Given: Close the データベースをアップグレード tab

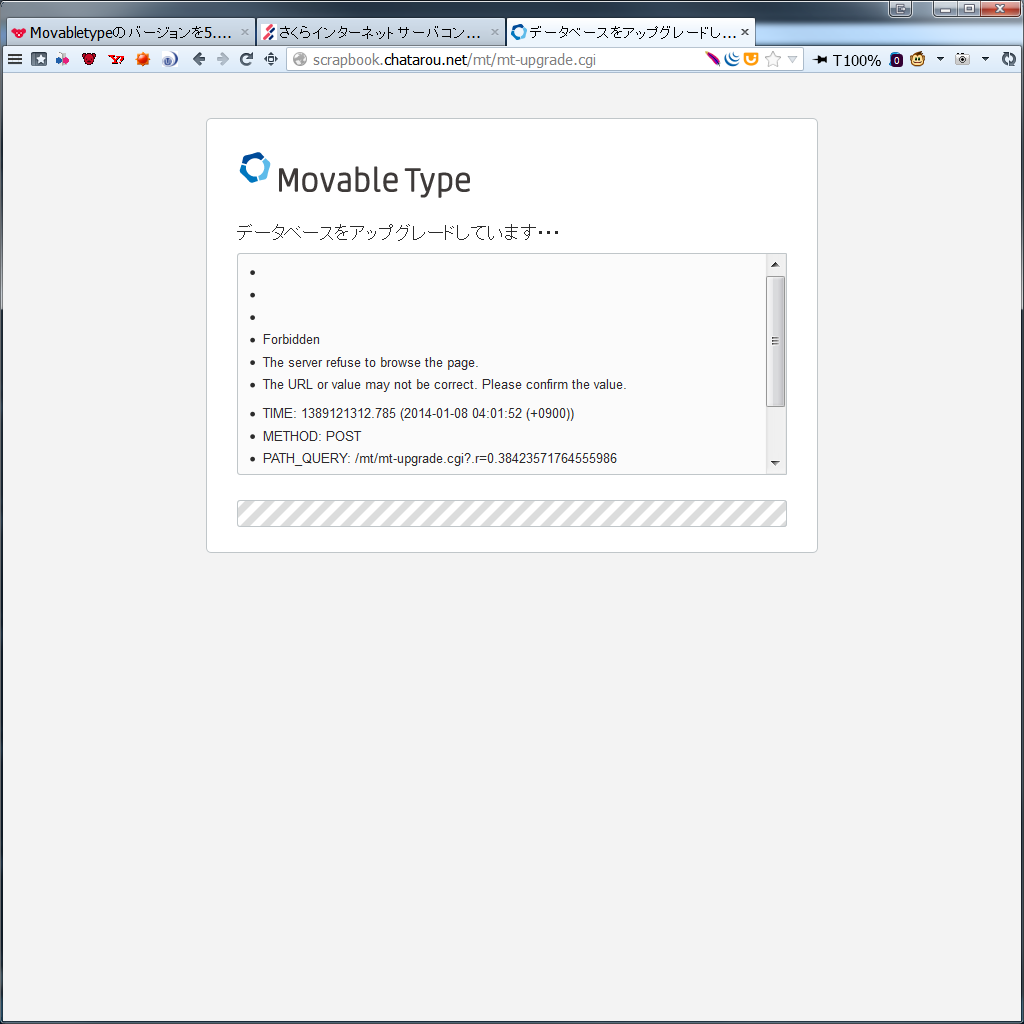Looking at the screenshot, I should pyautogui.click(x=744, y=31).
